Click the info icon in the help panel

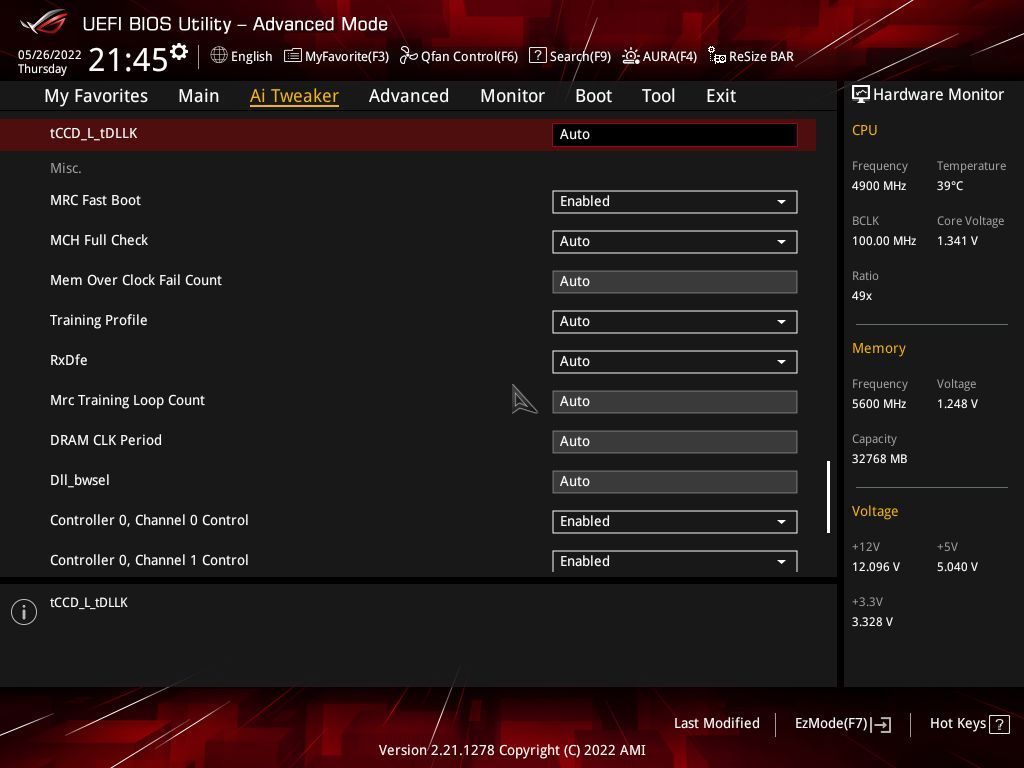(24, 612)
